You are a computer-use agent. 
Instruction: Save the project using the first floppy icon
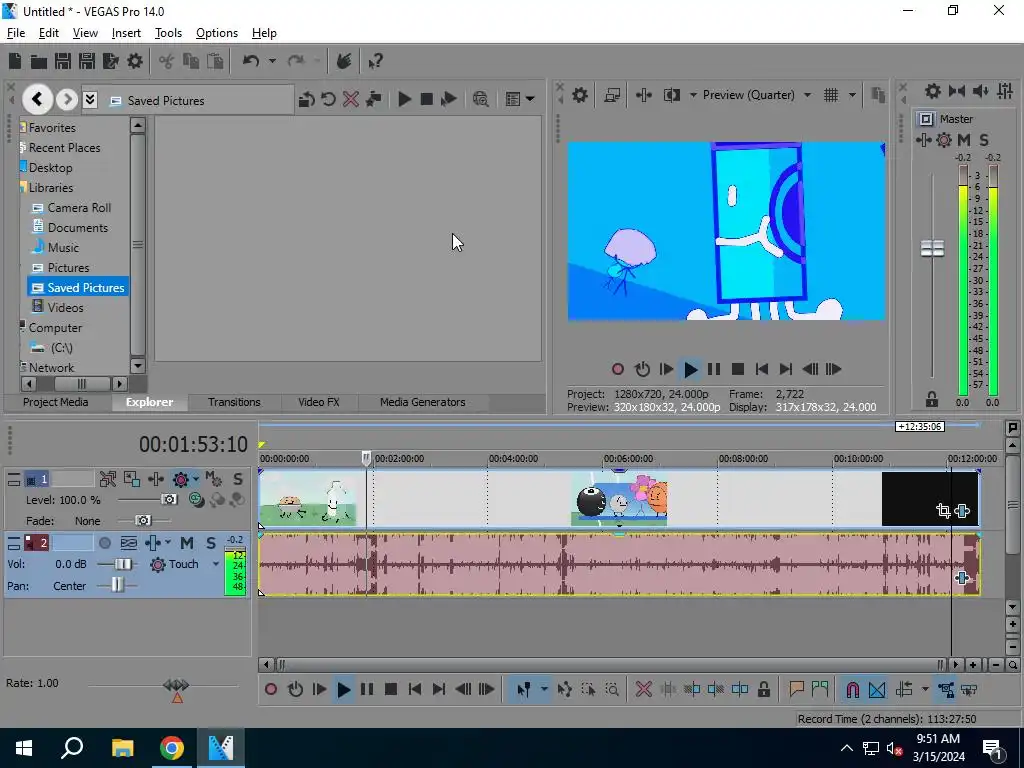pyautogui.click(x=63, y=61)
